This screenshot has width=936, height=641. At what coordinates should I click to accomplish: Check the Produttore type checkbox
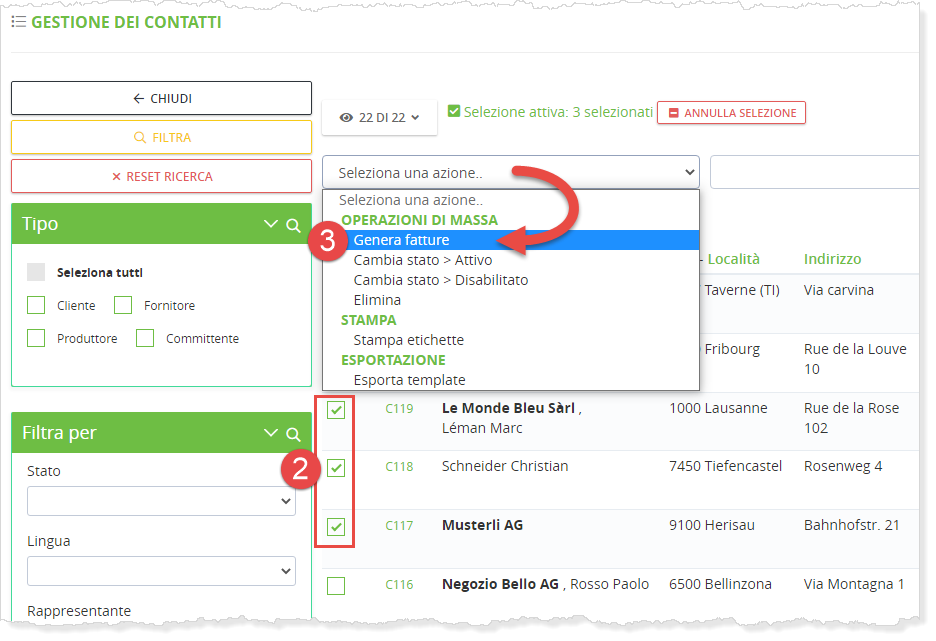click(36, 338)
